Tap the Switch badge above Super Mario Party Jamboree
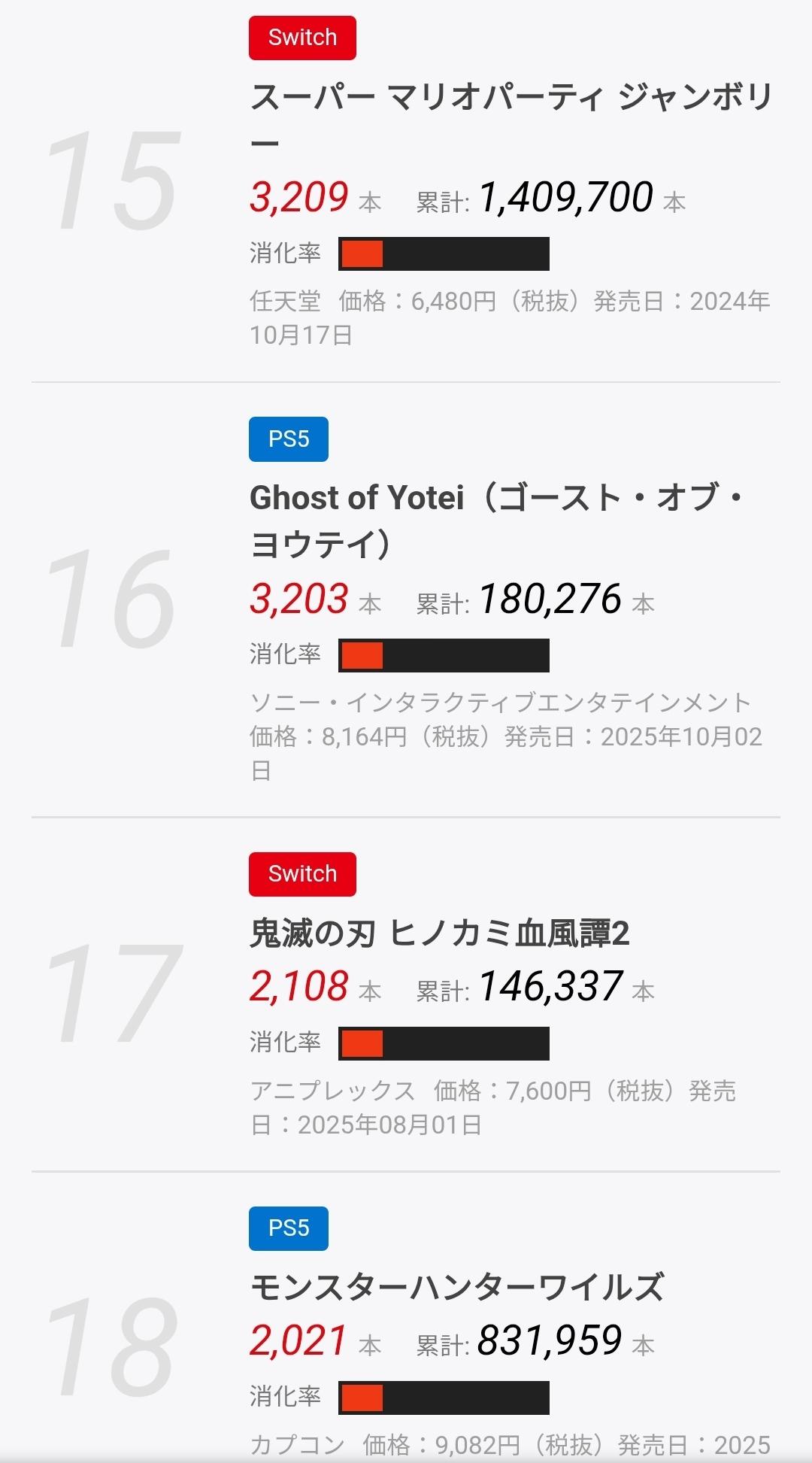 [302, 38]
